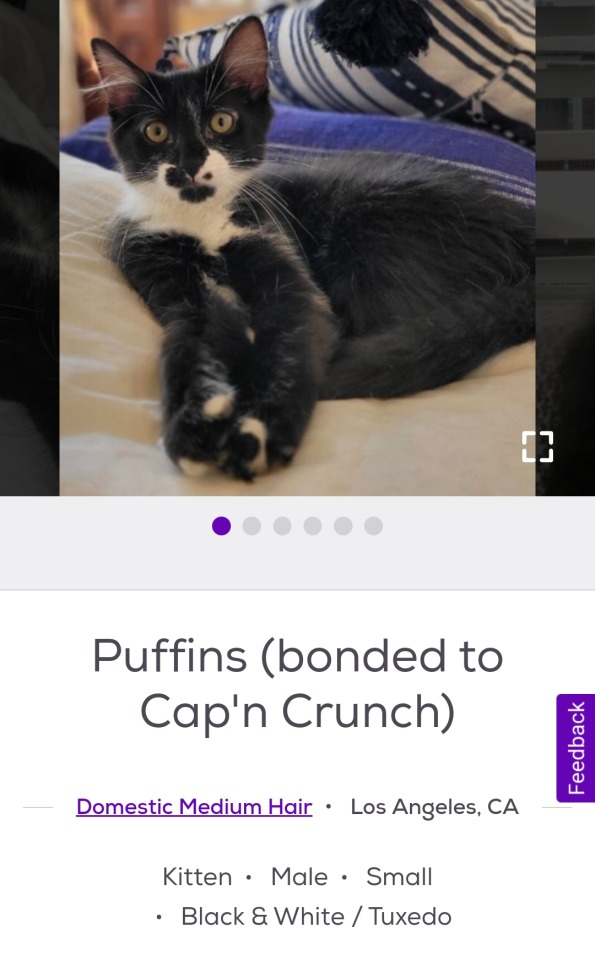Click the word Puffins in the heading
Screen dimensions: 595x960
click(170, 656)
